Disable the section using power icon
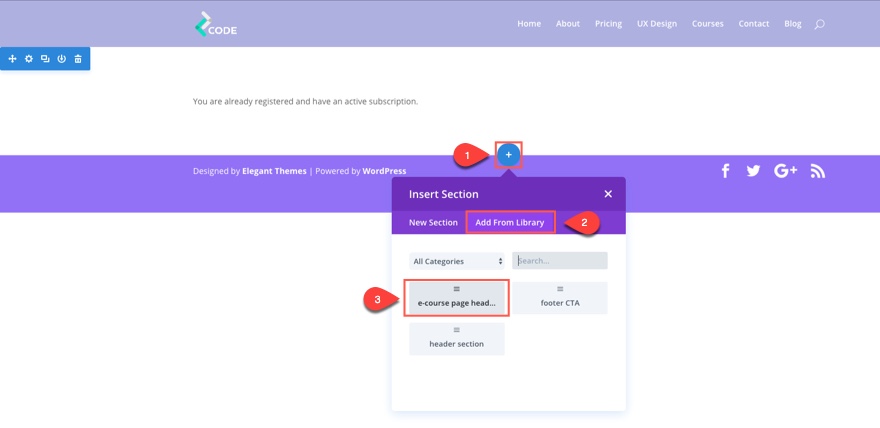The width and height of the screenshot is (880, 428). (62, 59)
